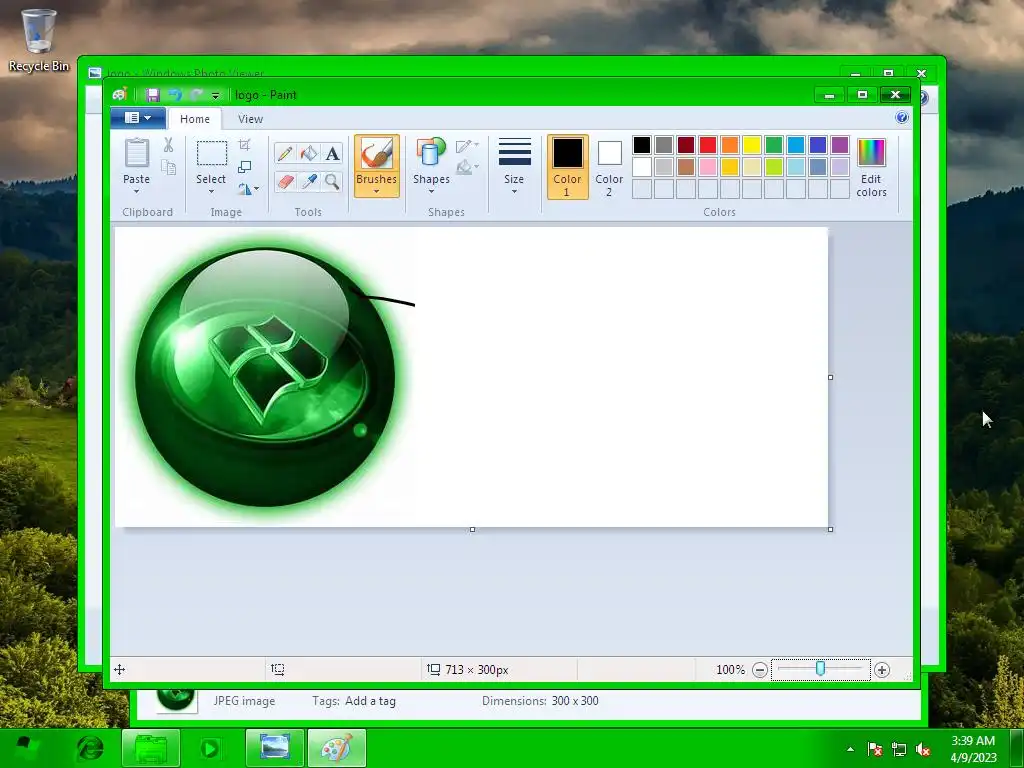Click the rectangular Select icon

point(212,153)
